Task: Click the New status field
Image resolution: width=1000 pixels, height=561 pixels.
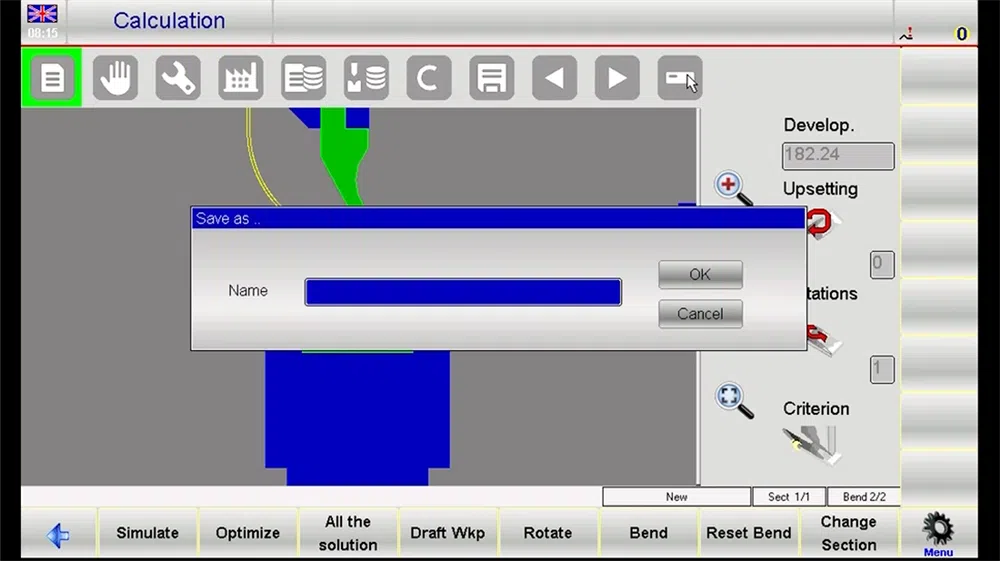Action: point(677,497)
